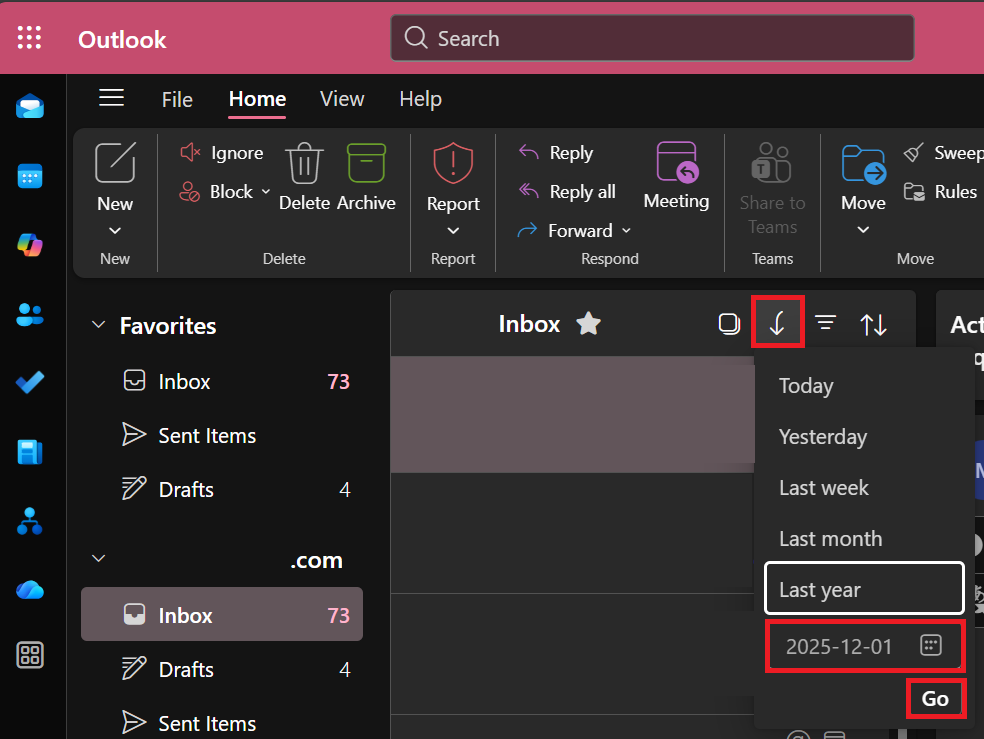984x739 pixels.
Task: Open People contacts in the left rail
Action: pyautogui.click(x=29, y=314)
